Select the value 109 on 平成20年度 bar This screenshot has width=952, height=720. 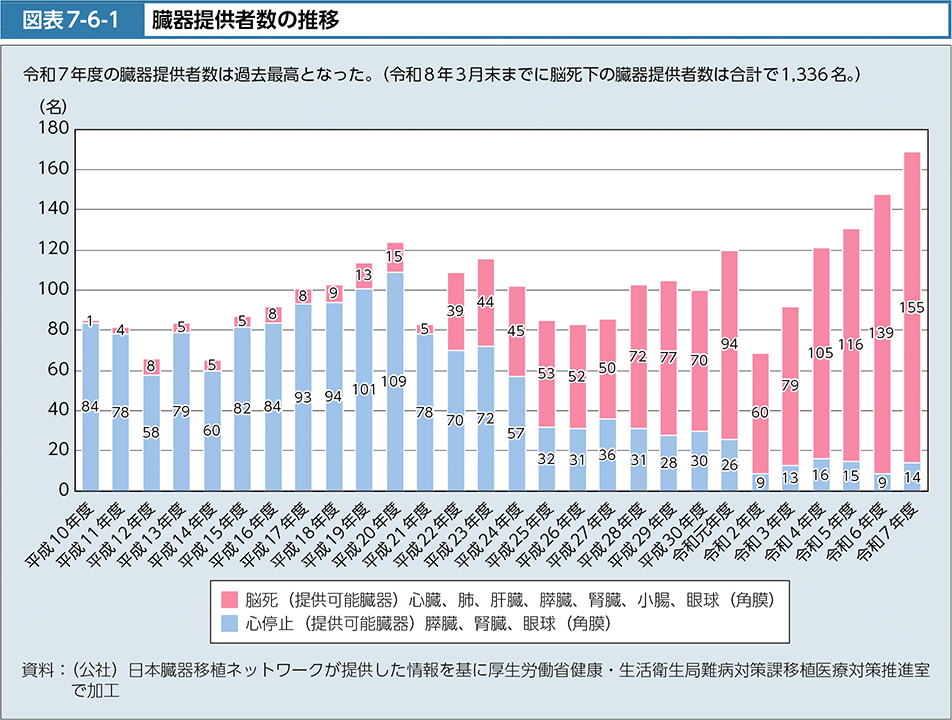[x=394, y=381]
